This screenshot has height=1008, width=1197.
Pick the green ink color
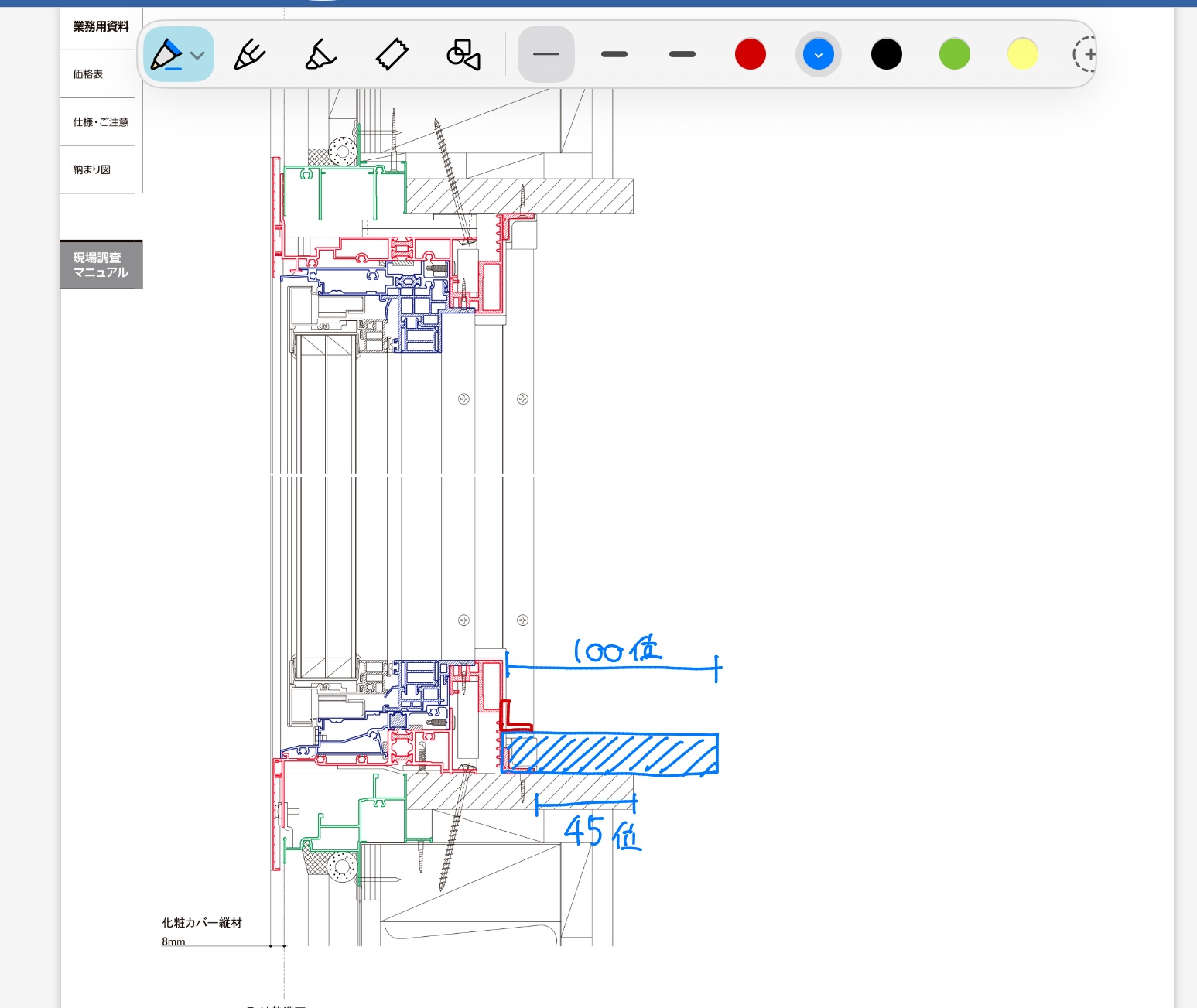click(955, 54)
